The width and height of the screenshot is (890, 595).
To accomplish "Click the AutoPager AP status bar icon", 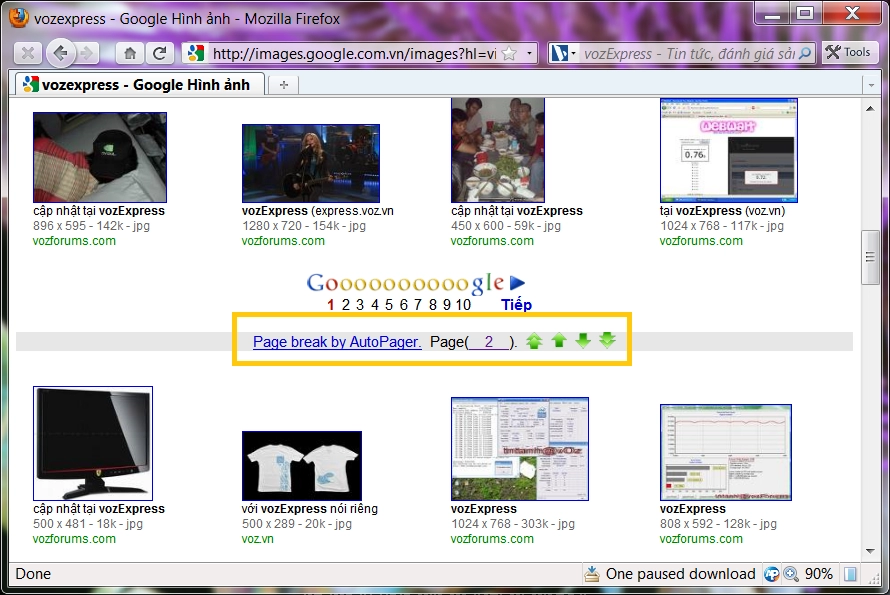I will [x=771, y=574].
